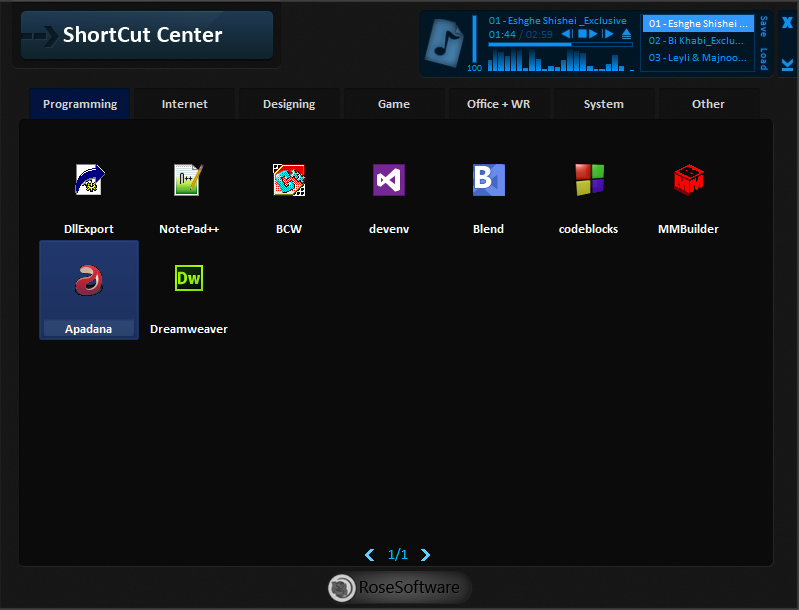The width and height of the screenshot is (799, 610).
Task: Open the NotePad++ shortcut icon
Action: (x=189, y=179)
